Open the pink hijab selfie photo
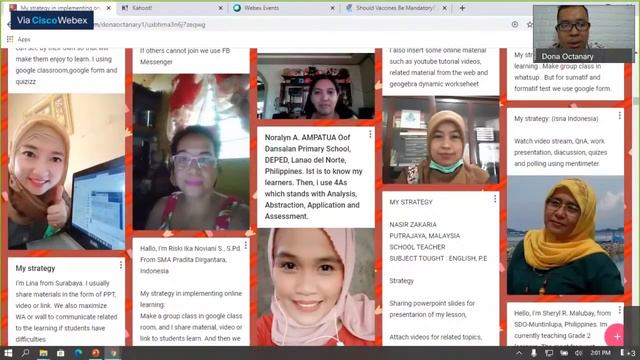Image resolution: width=640 pixels, height=360 pixels. click(x=316, y=287)
